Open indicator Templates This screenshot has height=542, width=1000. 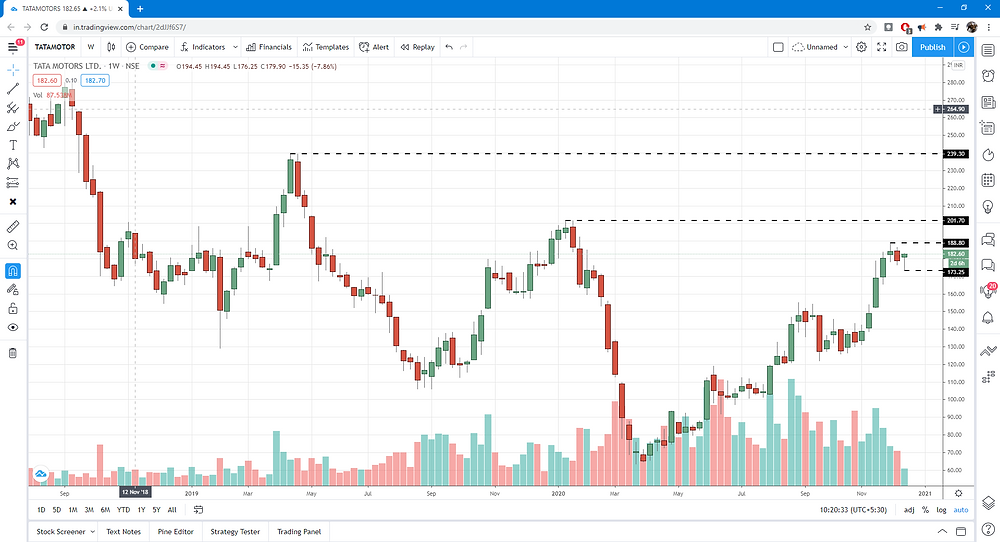pos(326,47)
